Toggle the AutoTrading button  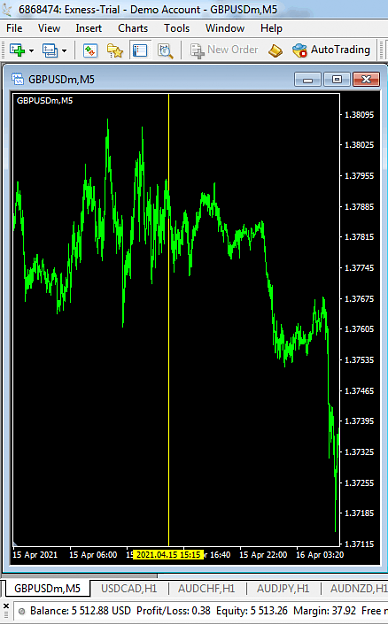[331, 50]
